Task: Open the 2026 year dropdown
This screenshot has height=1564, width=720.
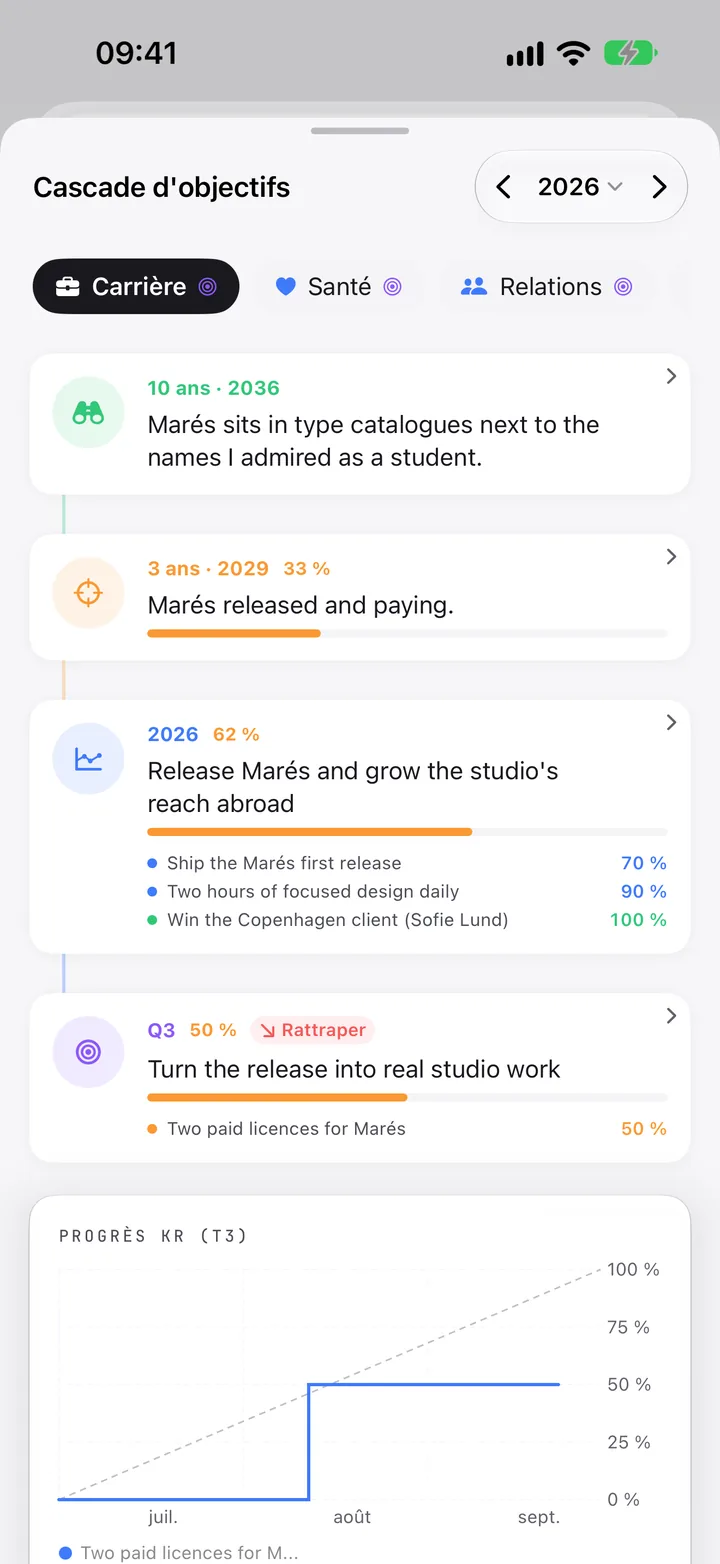Action: pos(580,187)
